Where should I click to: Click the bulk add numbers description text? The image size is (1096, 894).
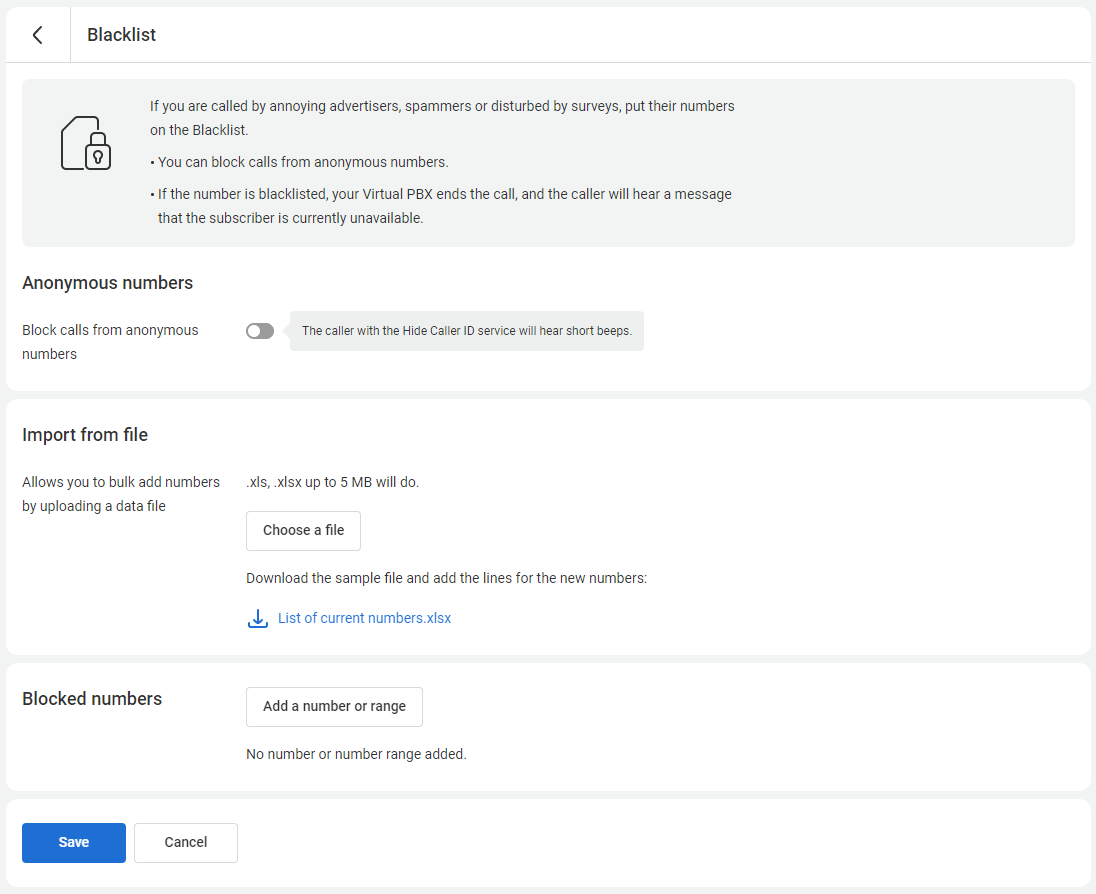click(x=121, y=494)
